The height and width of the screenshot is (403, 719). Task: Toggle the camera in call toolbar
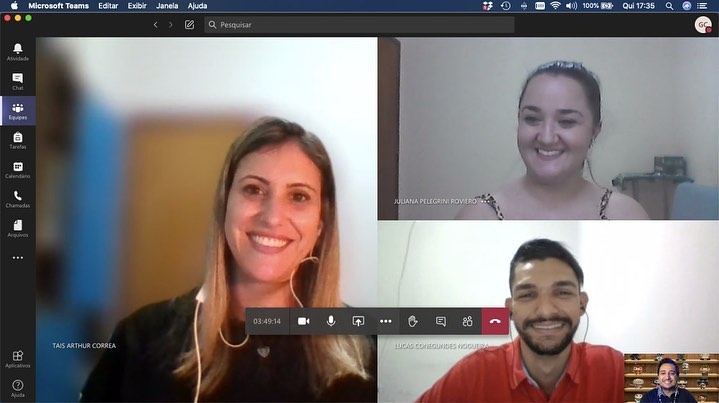tap(303, 321)
